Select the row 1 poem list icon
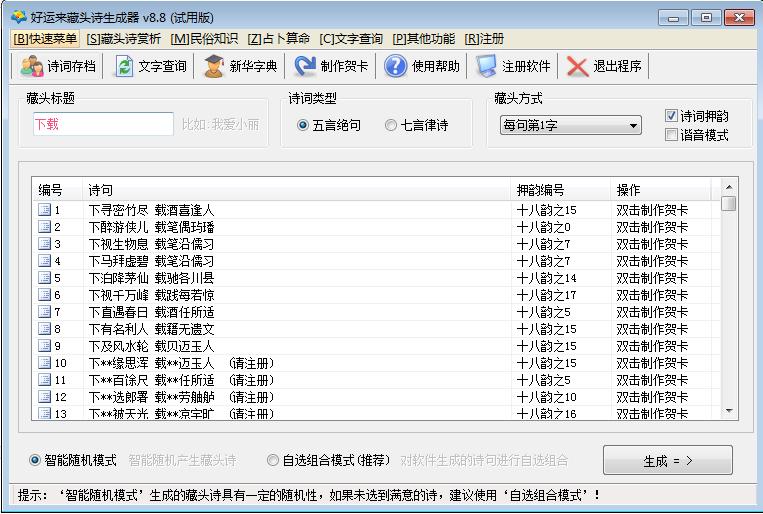The height and width of the screenshot is (514, 763). coord(44,210)
